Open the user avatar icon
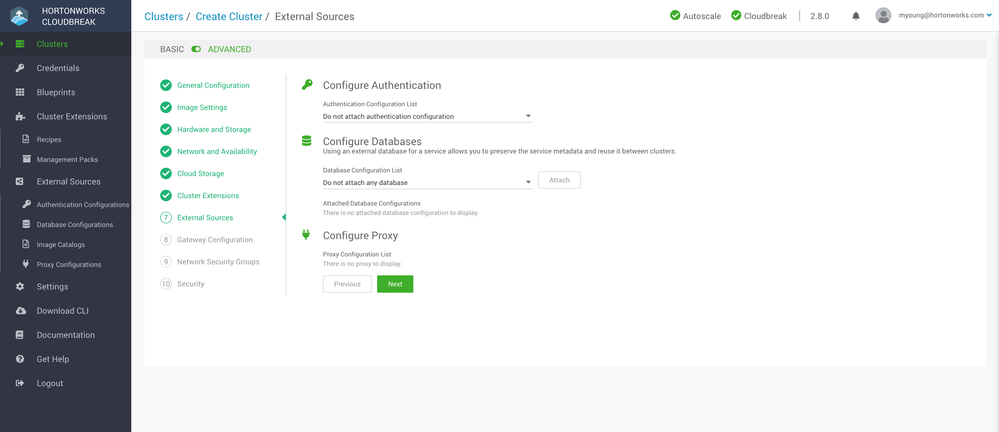The image size is (999, 432). (883, 16)
